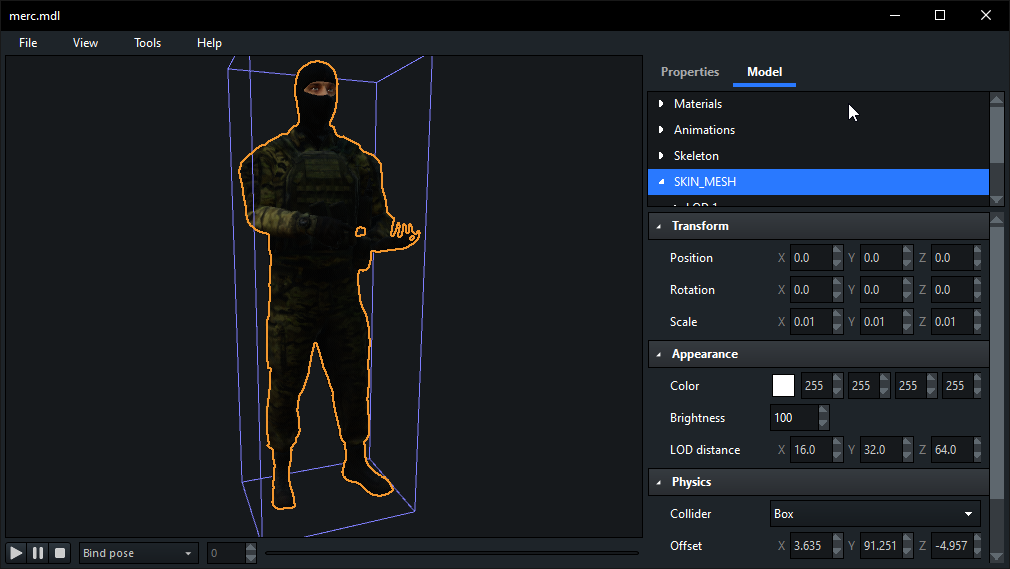1010x569 pixels.
Task: Open the File menu
Action: (x=28, y=43)
